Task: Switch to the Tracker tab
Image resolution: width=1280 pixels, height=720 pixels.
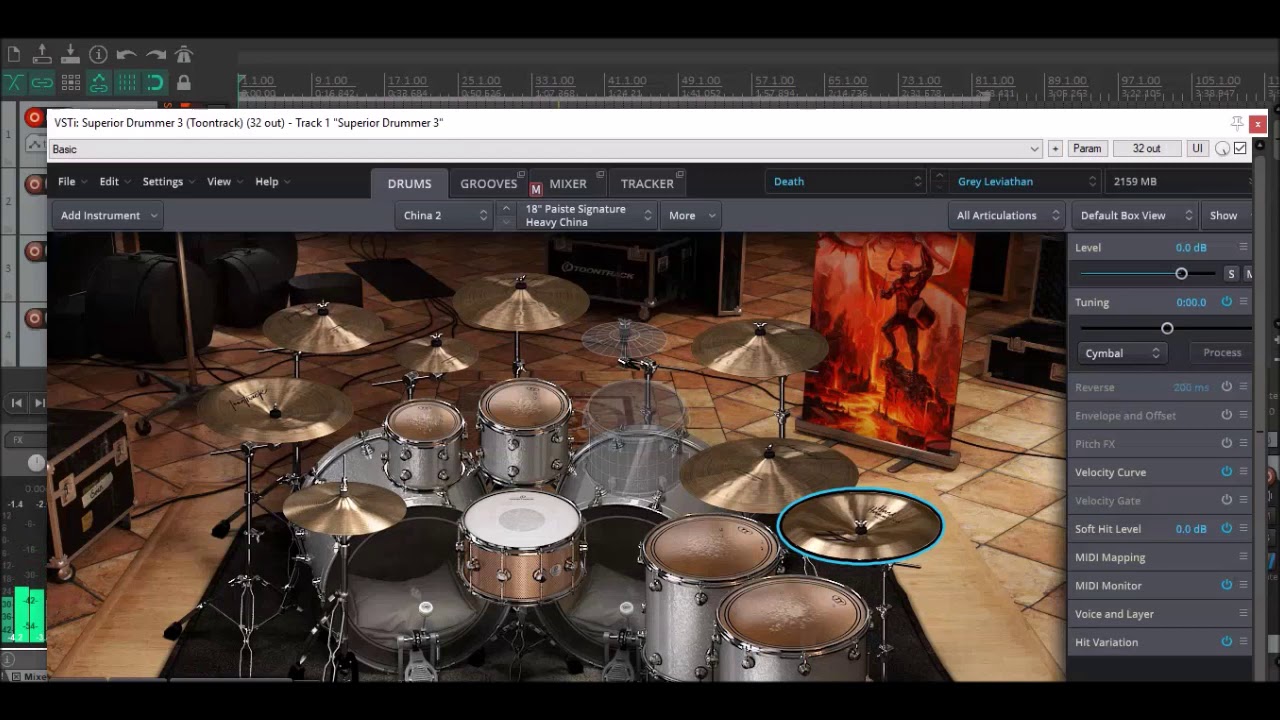Action: 647,184
